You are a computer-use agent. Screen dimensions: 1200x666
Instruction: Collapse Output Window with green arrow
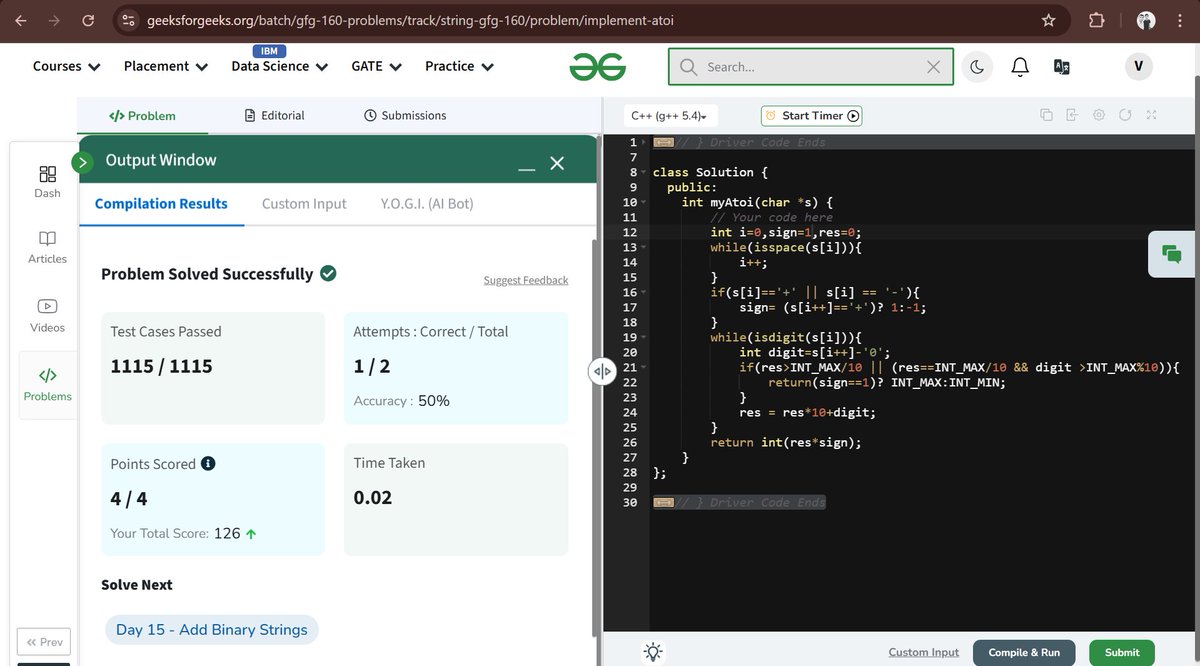(82, 161)
